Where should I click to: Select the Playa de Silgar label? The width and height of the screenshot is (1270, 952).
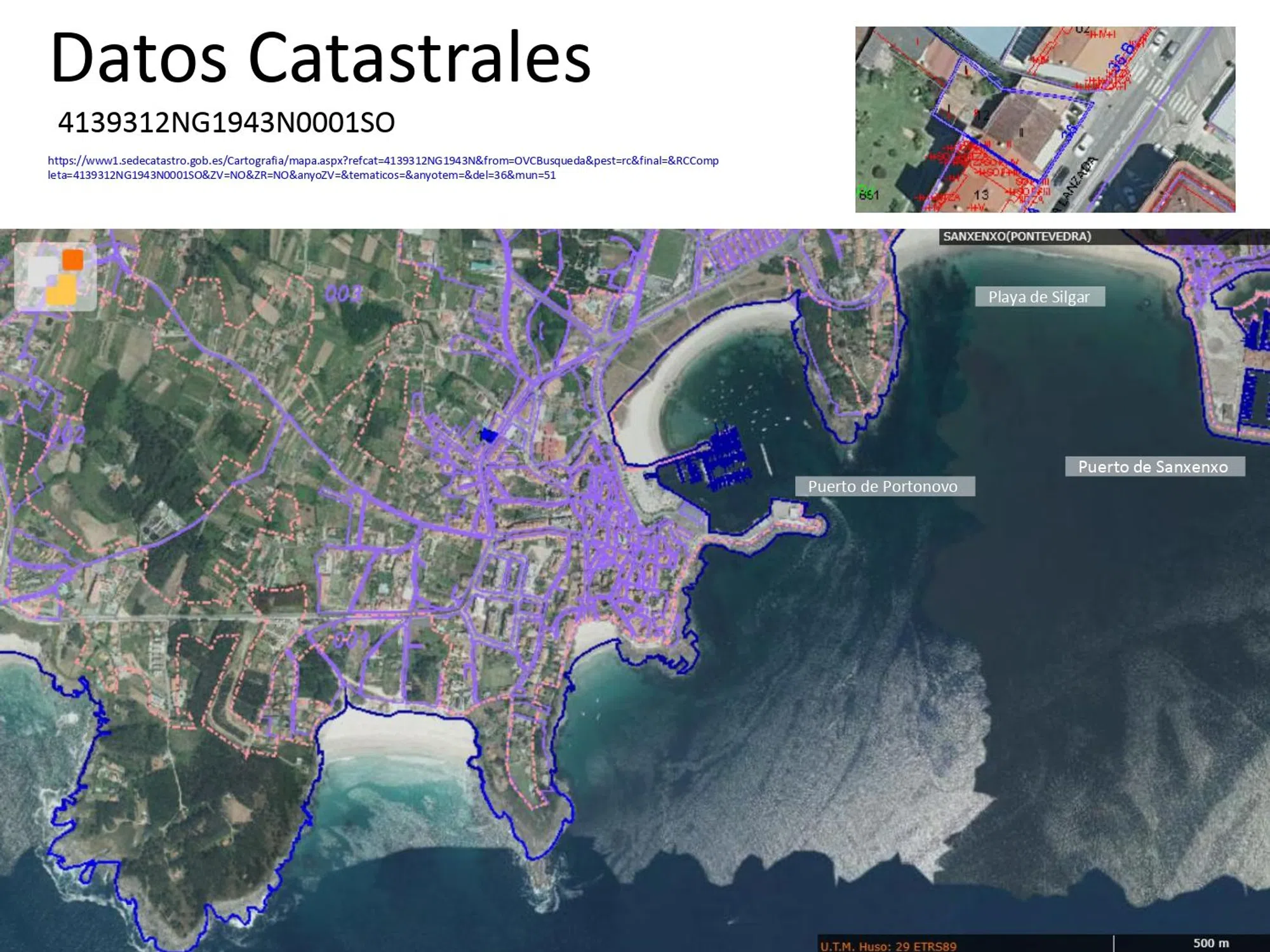click(1039, 296)
